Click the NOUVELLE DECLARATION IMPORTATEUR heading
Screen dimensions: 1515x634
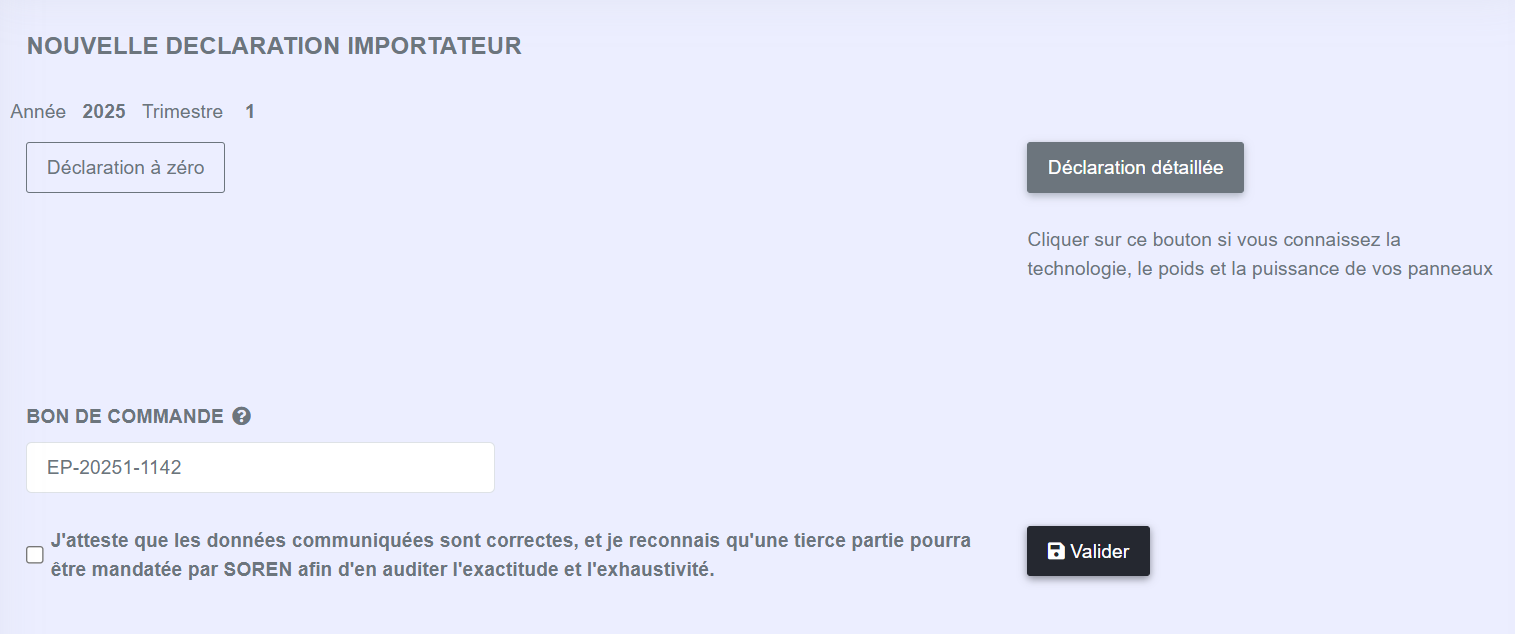tap(274, 45)
